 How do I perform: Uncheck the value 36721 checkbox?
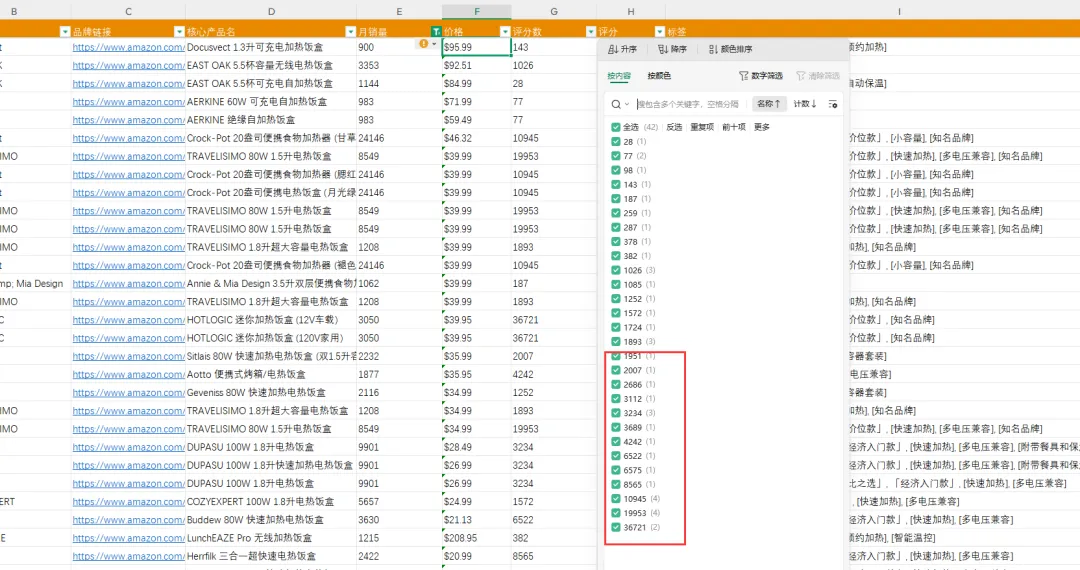tap(616, 527)
